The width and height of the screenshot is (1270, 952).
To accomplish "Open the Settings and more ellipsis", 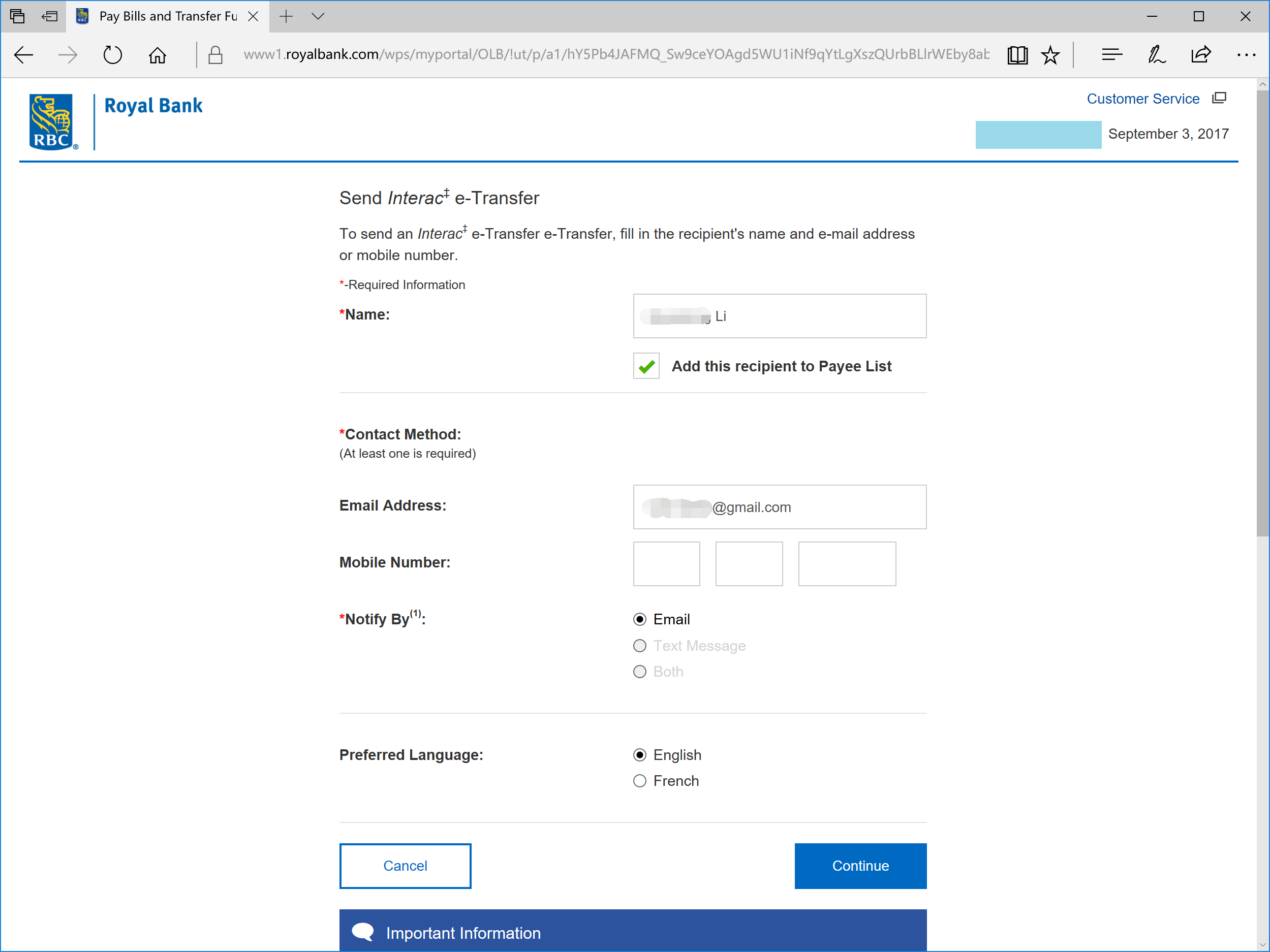I will [x=1246, y=55].
